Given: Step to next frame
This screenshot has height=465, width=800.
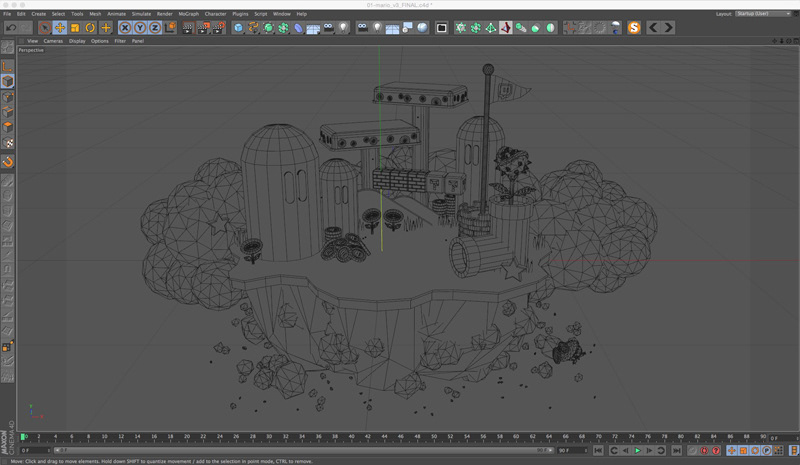Looking at the screenshot, I should pyautogui.click(x=649, y=450).
